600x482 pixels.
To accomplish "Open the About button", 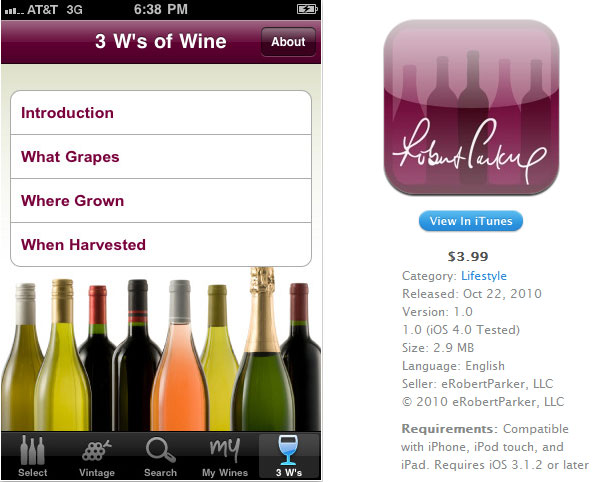I will click(x=288, y=42).
